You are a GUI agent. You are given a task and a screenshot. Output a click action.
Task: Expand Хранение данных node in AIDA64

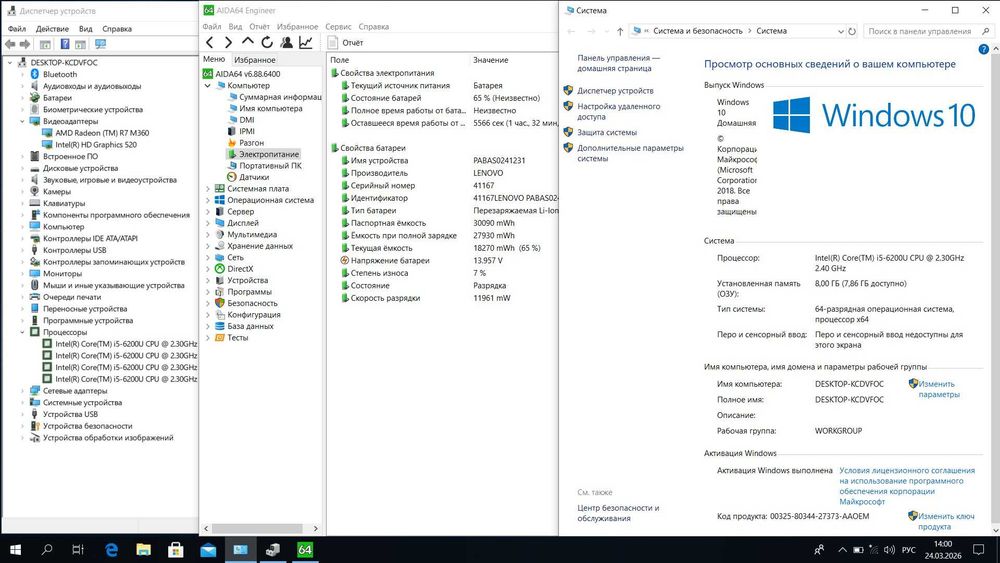pos(207,246)
